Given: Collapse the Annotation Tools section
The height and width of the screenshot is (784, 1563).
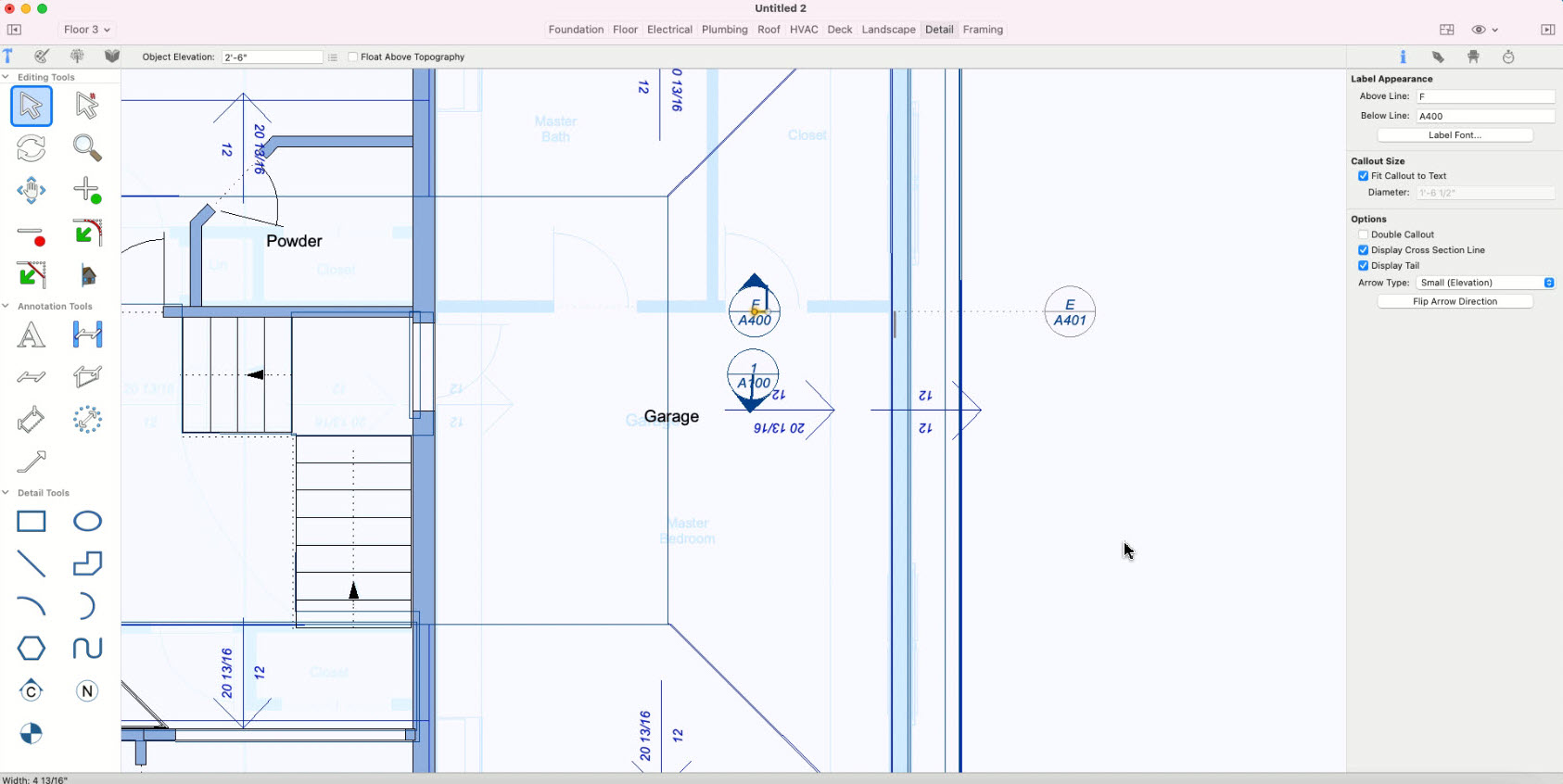Looking at the screenshot, I should 6,306.
